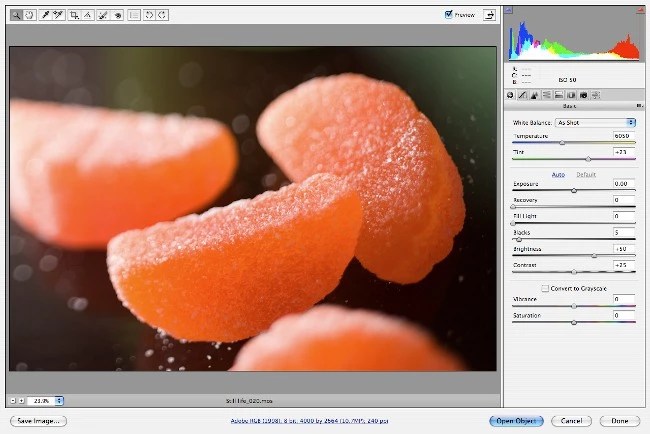Open the zoom level dropdown
This screenshot has height=434, width=650.
coord(59,400)
